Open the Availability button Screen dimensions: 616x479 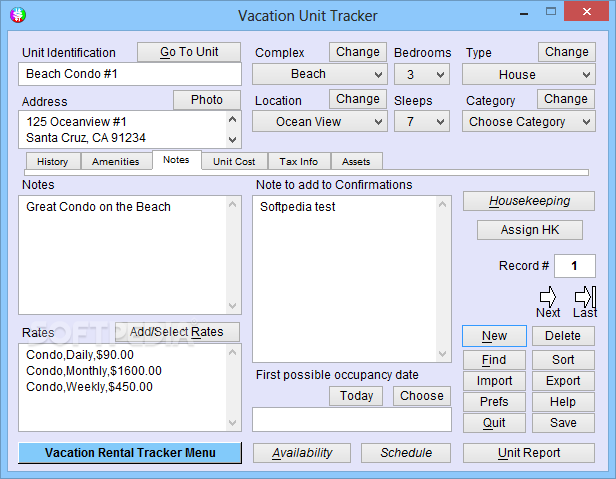[302, 453]
